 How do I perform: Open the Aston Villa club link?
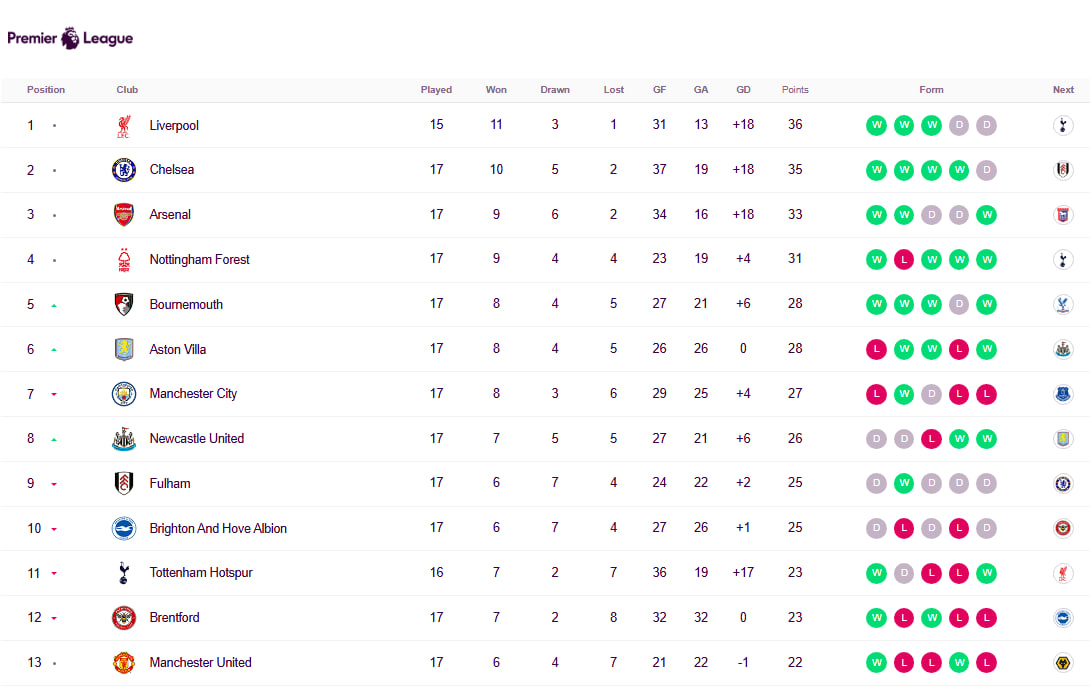(x=178, y=349)
